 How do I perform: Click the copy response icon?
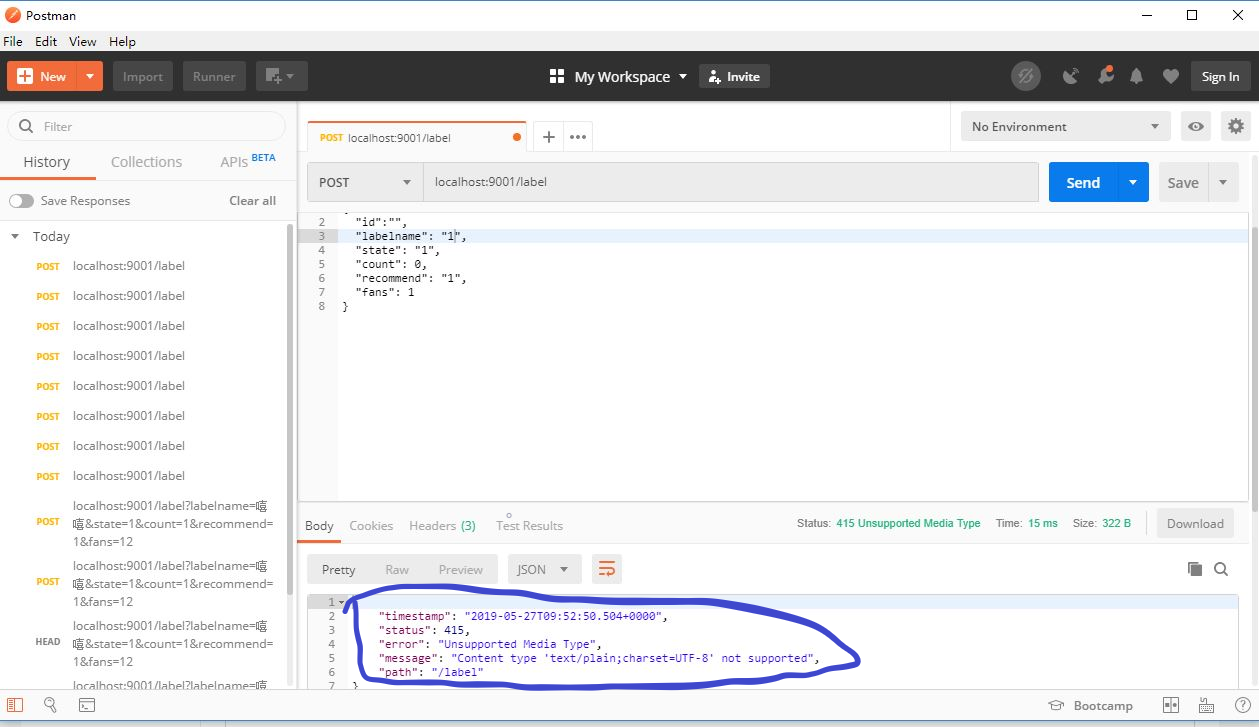1194,569
